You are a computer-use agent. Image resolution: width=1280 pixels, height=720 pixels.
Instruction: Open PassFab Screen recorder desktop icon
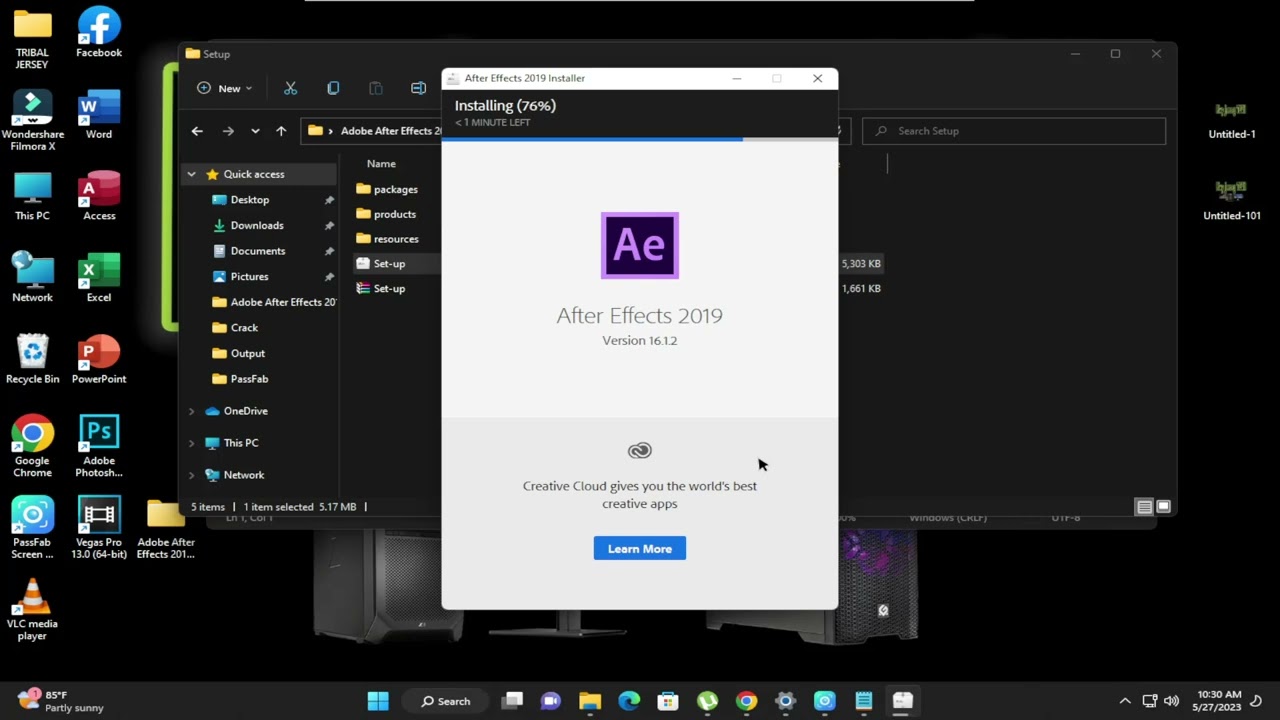coord(32,528)
